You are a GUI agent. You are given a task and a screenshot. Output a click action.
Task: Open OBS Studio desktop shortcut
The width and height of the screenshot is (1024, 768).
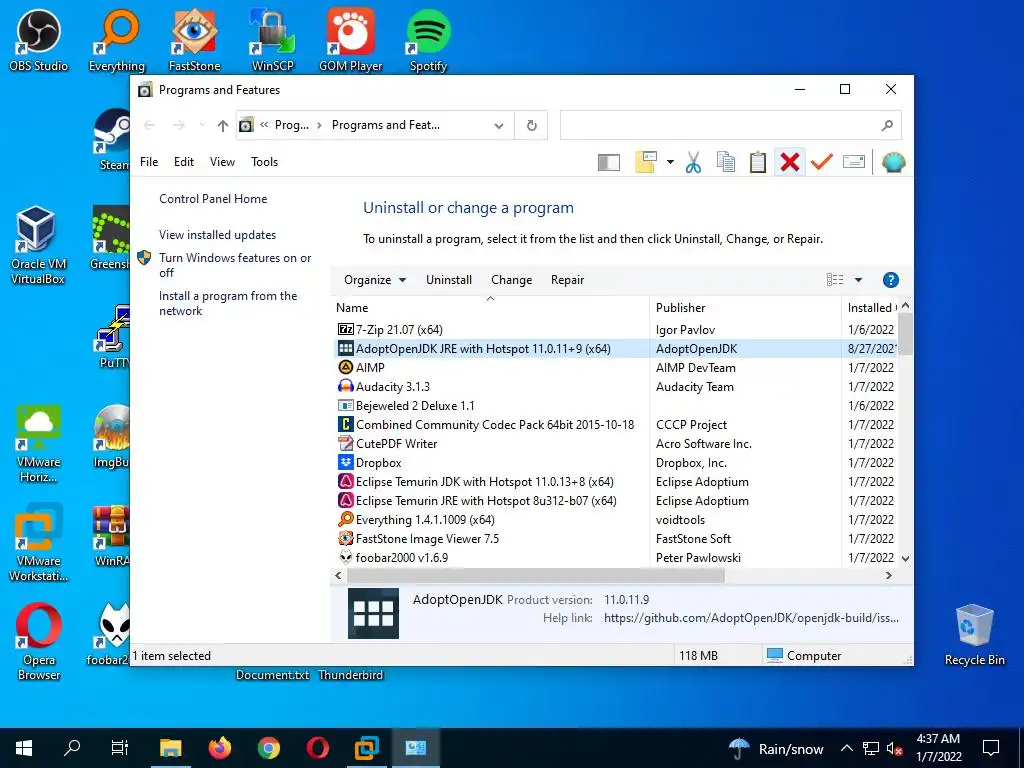point(39,40)
